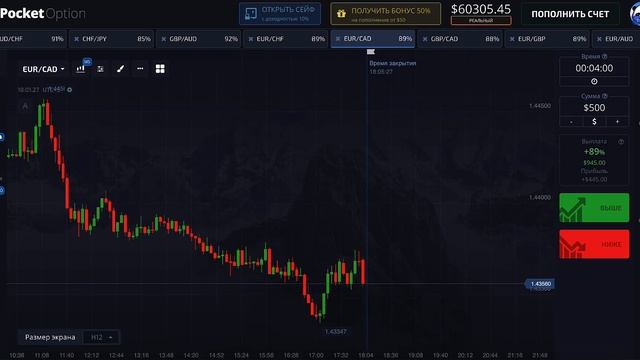Click the clock icon under trade time
This screenshot has width=640, height=360.
point(594,81)
